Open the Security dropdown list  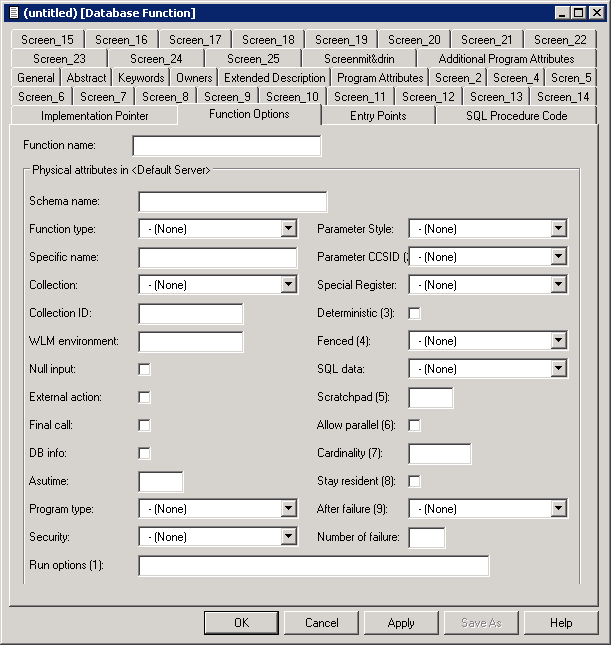(x=288, y=537)
